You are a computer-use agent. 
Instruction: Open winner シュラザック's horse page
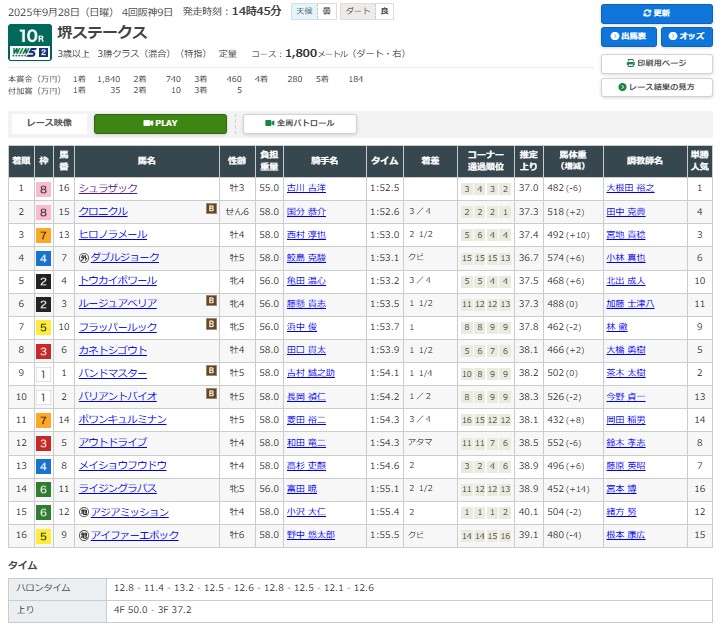point(108,188)
